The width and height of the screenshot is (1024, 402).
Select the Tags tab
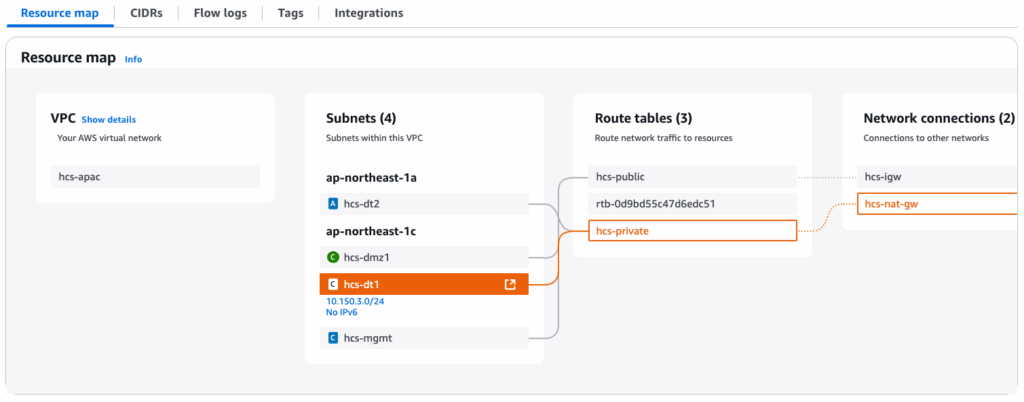[x=291, y=13]
